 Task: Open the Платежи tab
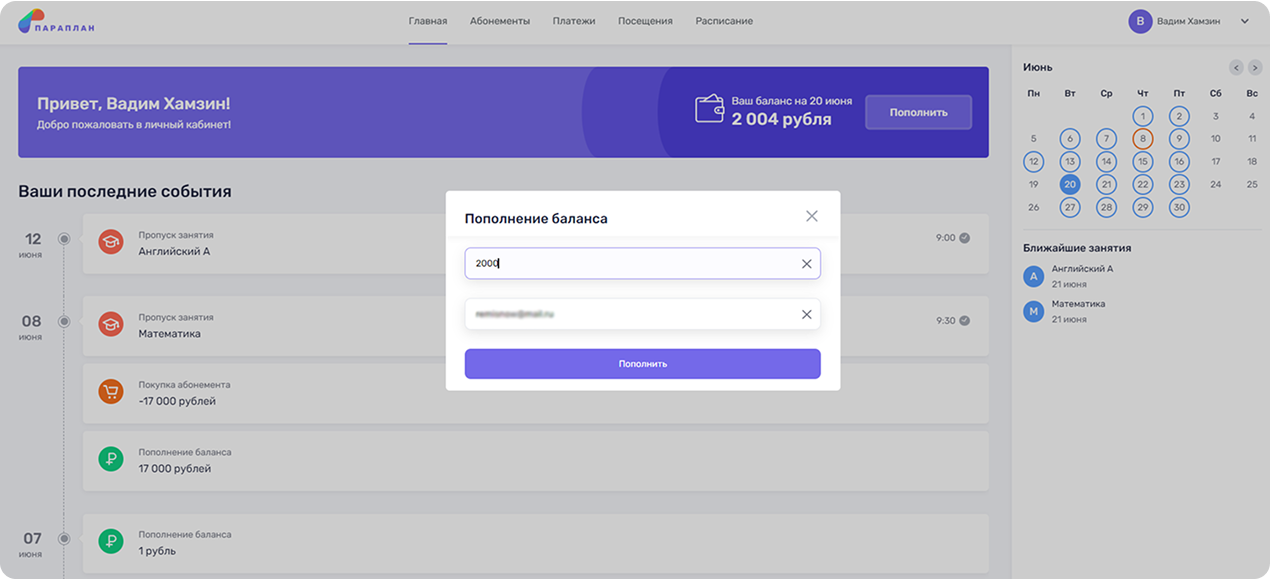574,21
